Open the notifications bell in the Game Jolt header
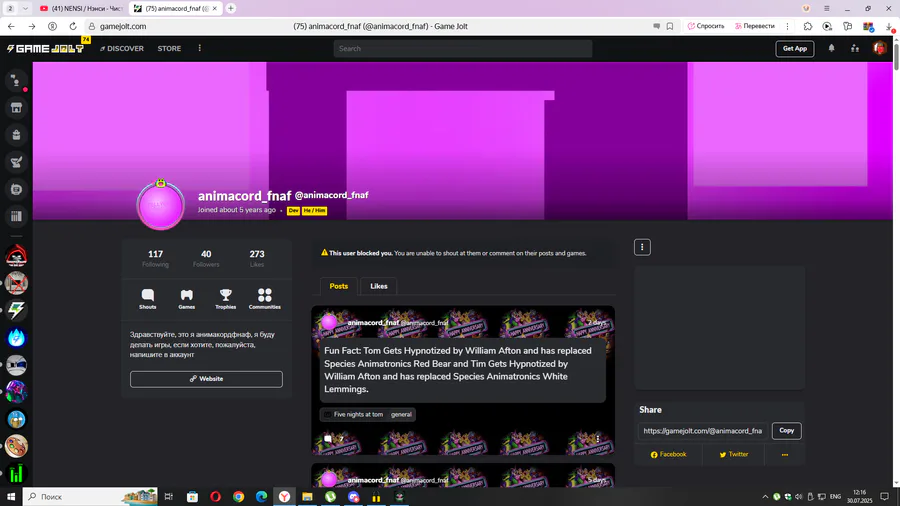 pos(831,49)
